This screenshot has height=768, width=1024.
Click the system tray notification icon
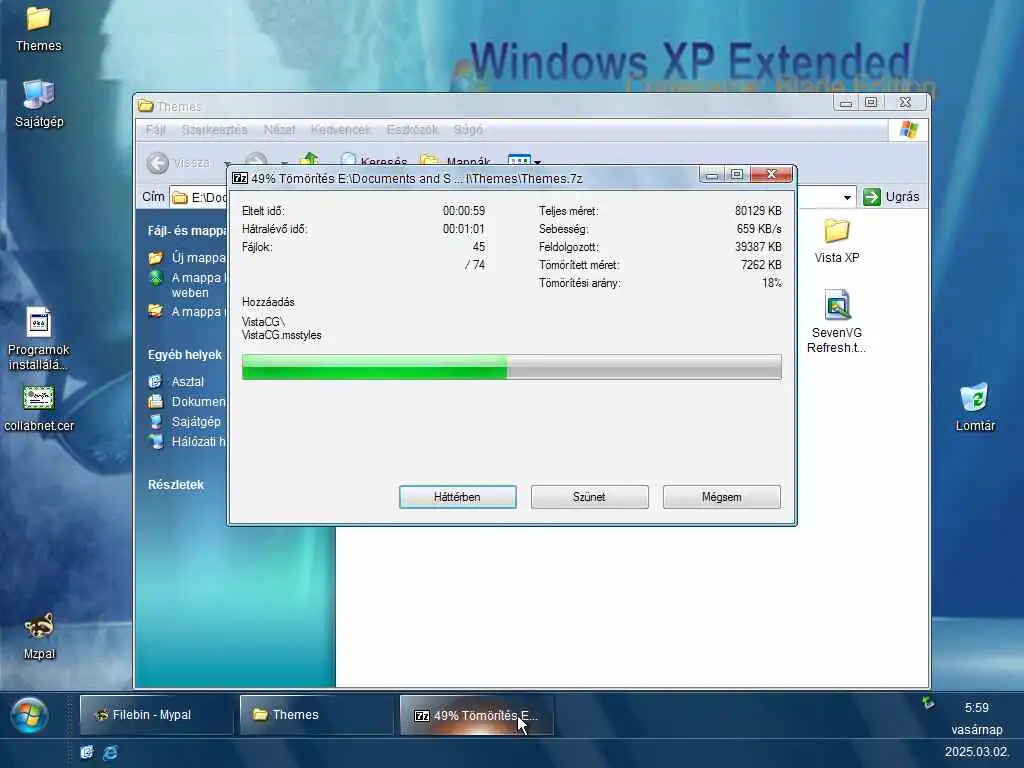[x=928, y=703]
